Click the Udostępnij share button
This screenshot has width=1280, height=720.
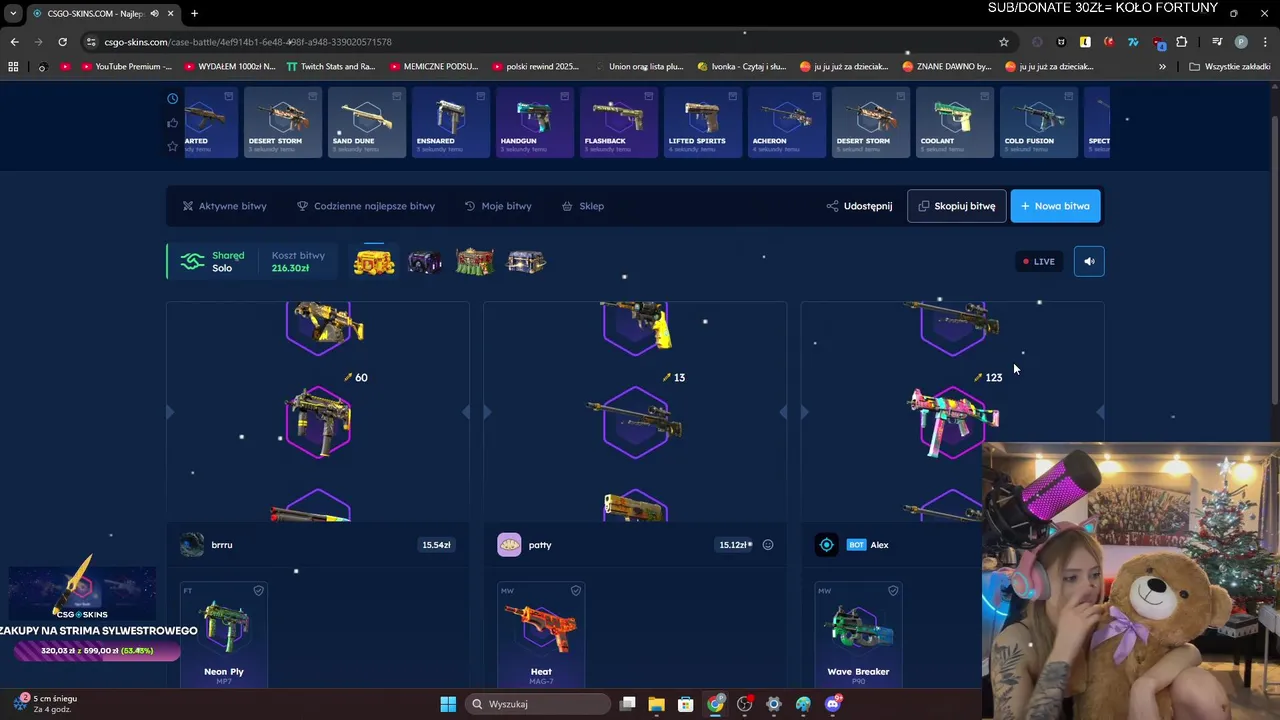click(859, 206)
